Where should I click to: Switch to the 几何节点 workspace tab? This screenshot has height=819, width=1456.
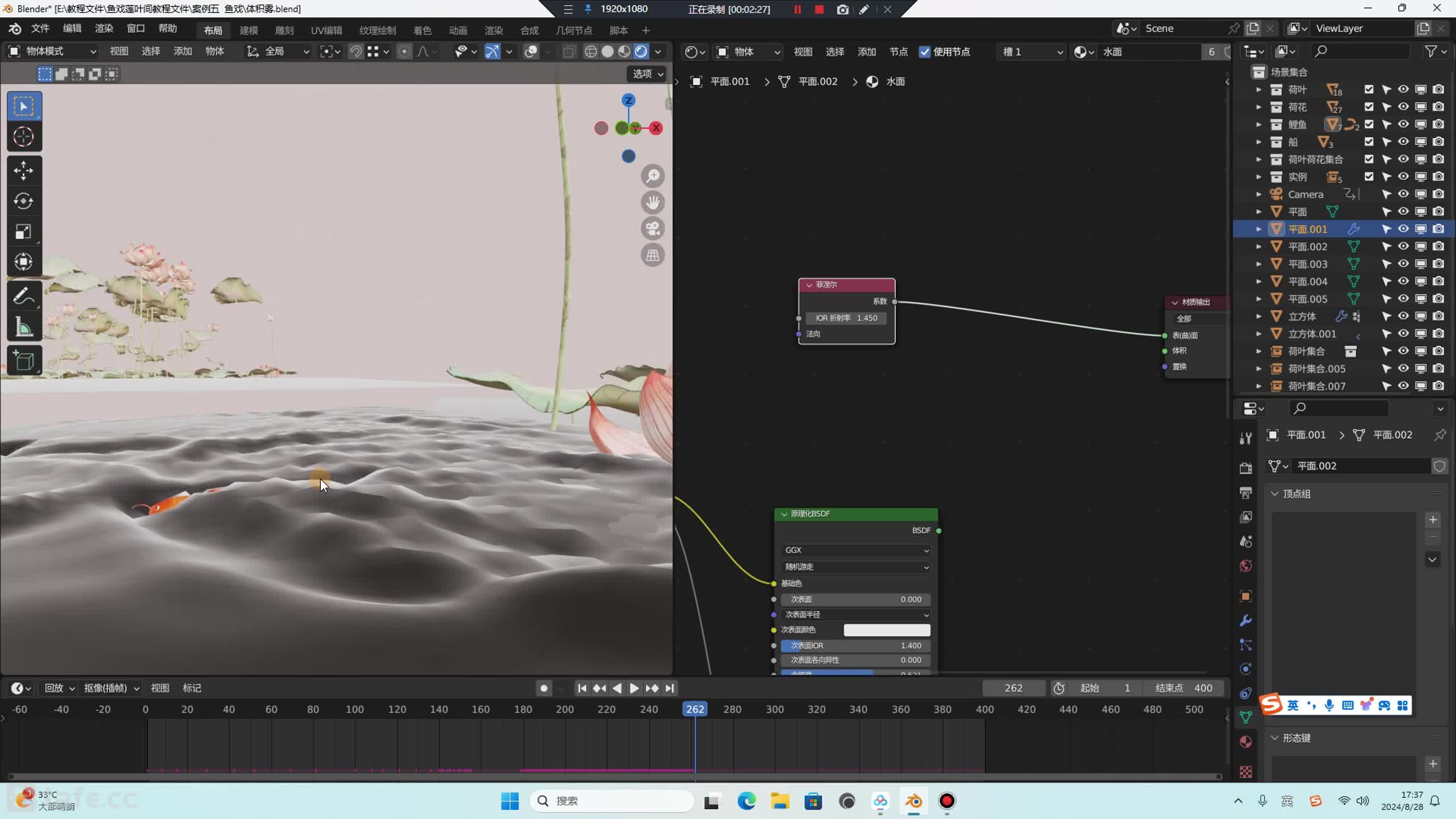(x=573, y=30)
